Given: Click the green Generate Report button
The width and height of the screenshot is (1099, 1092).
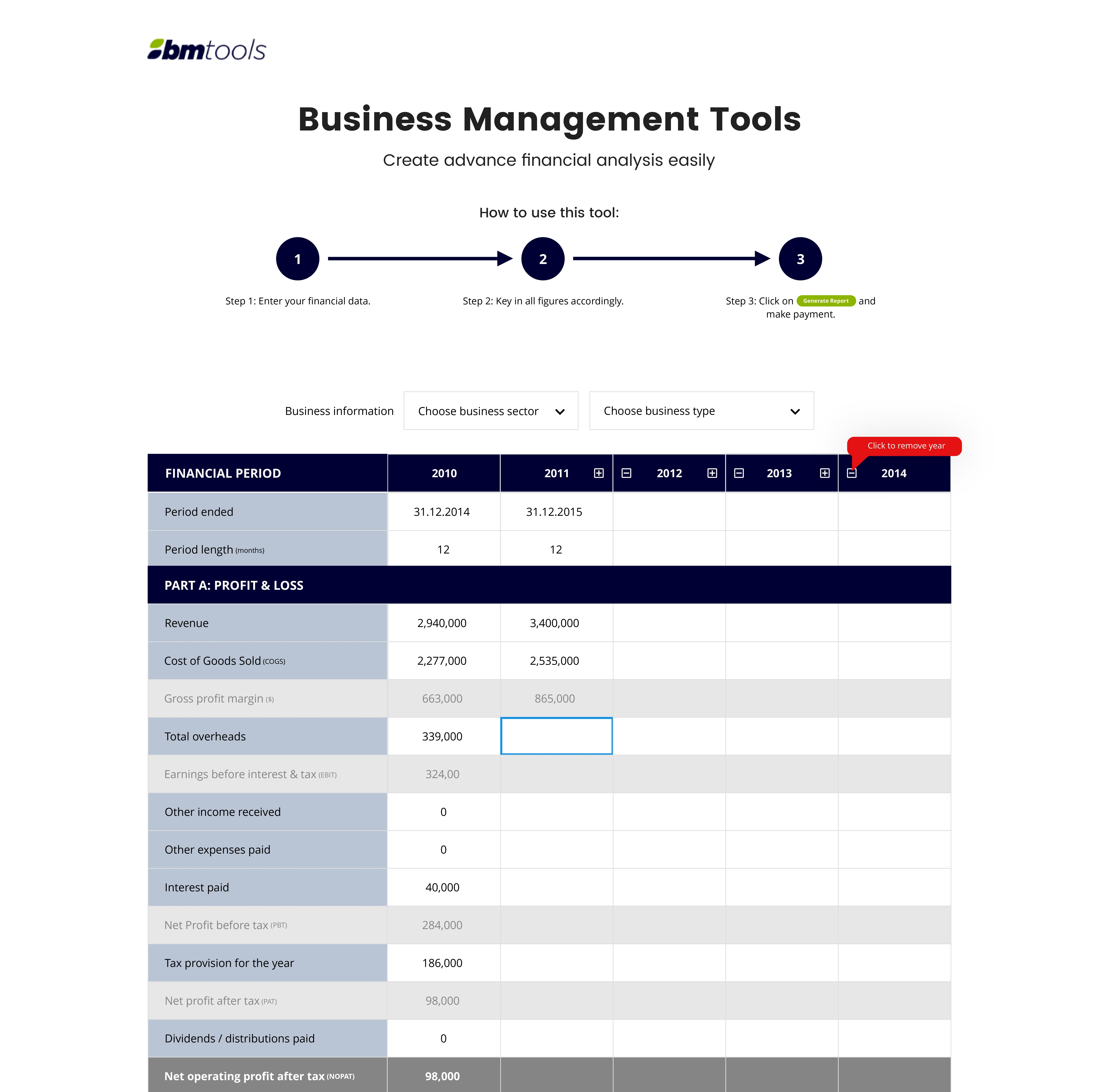Looking at the screenshot, I should pyautogui.click(x=825, y=301).
